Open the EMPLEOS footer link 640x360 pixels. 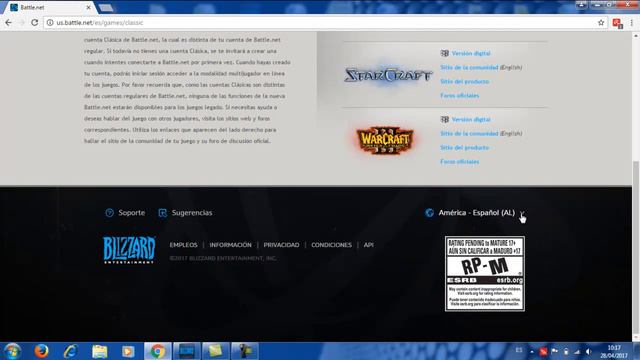point(183,245)
